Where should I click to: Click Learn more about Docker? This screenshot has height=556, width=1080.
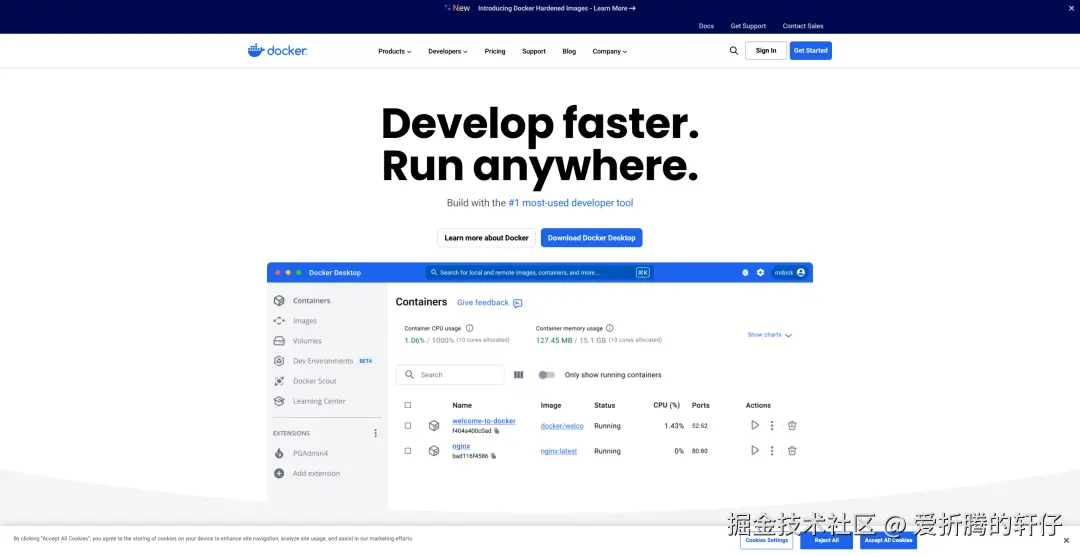(486, 238)
